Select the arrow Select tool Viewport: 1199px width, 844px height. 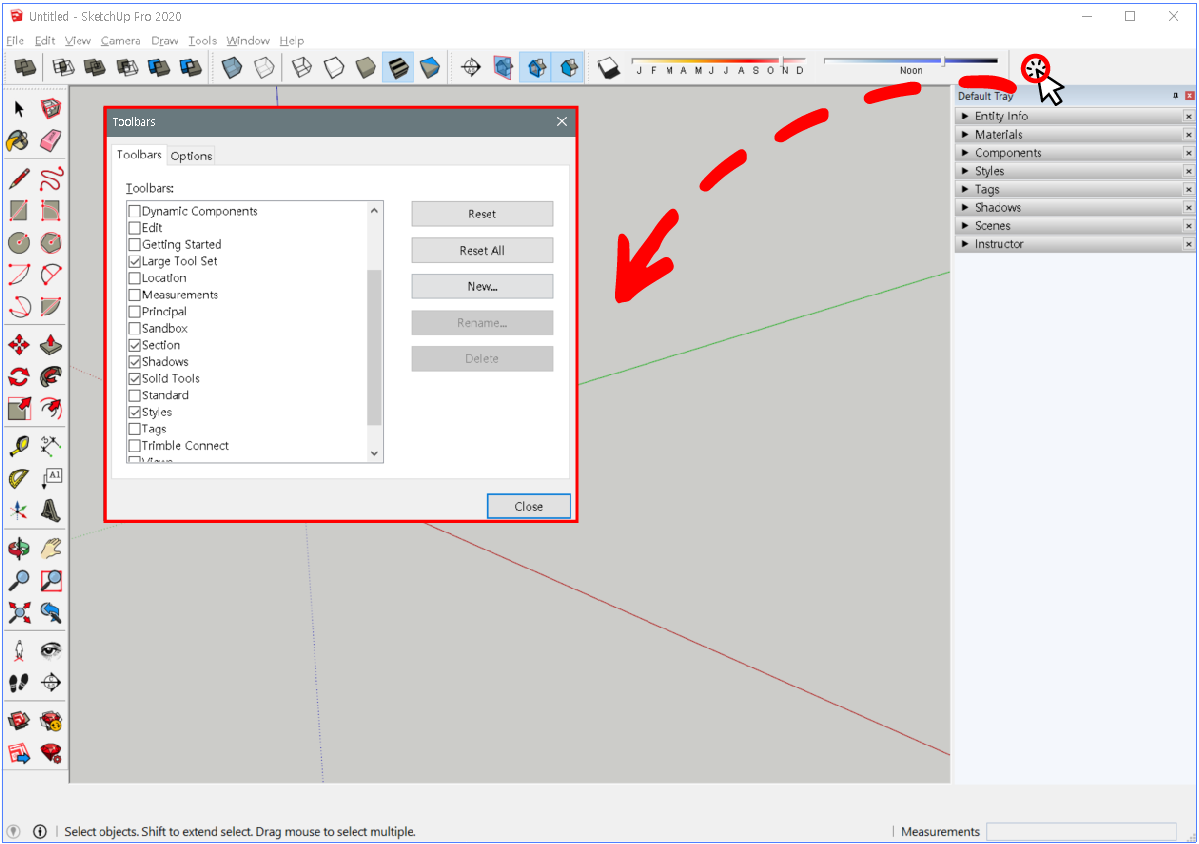tap(19, 109)
